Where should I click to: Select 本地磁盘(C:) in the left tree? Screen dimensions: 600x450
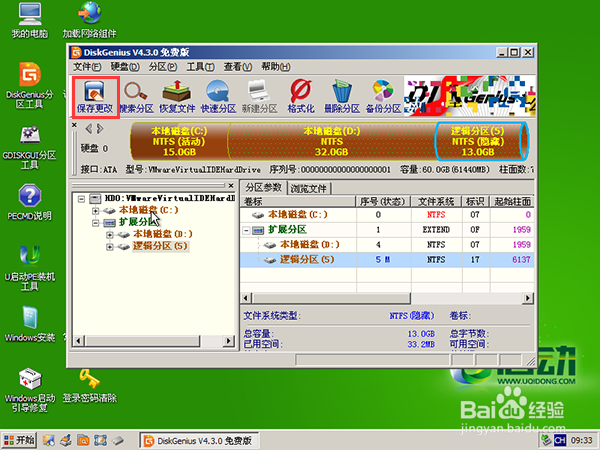[148, 210]
